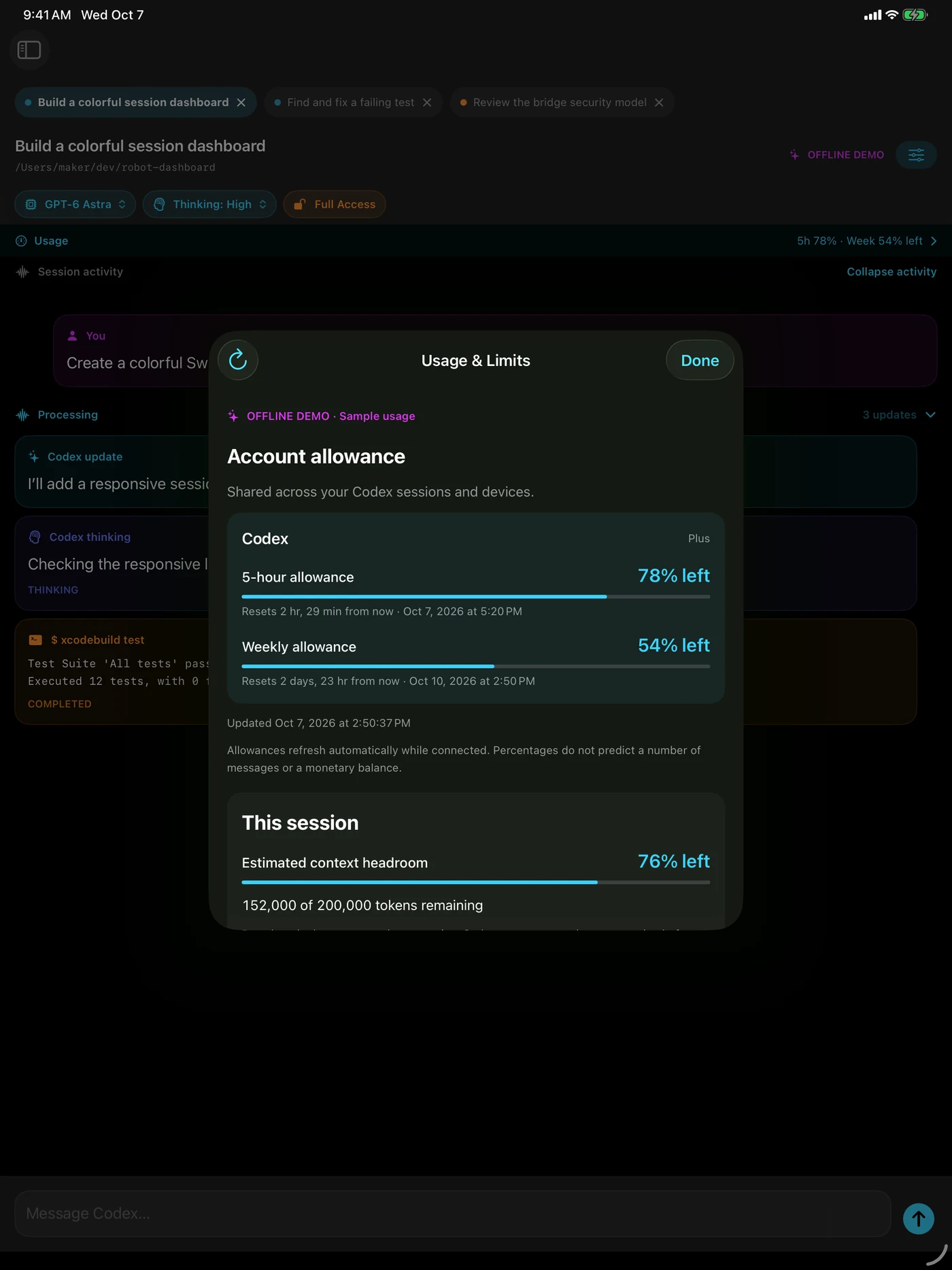The image size is (952, 1270).
Task: Expand the 3 updates chevron
Action: tap(930, 415)
